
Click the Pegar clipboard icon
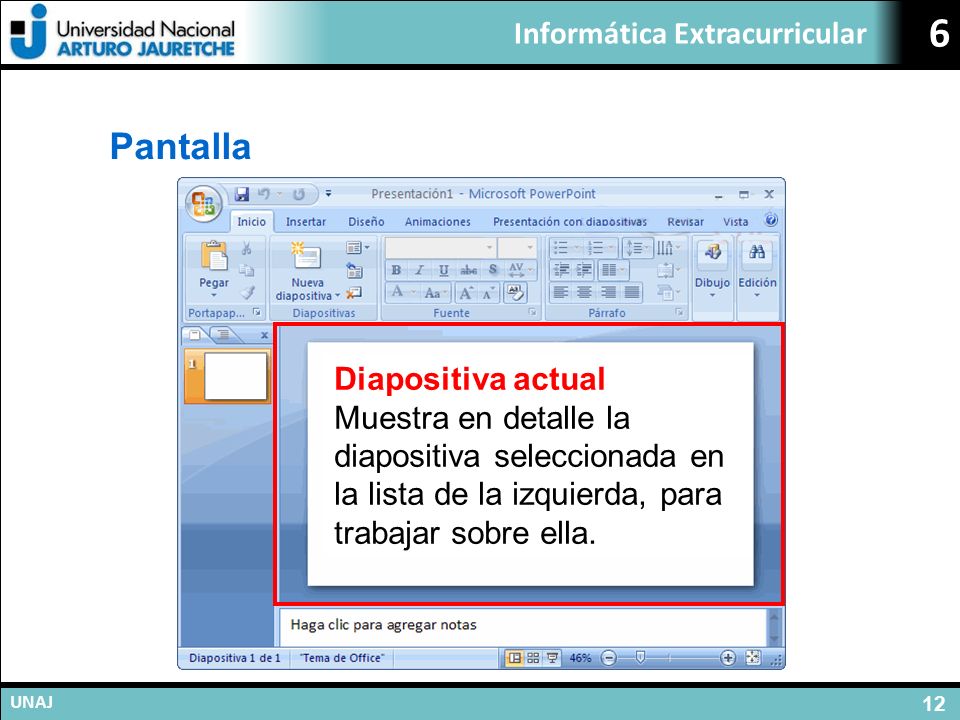pos(214,255)
